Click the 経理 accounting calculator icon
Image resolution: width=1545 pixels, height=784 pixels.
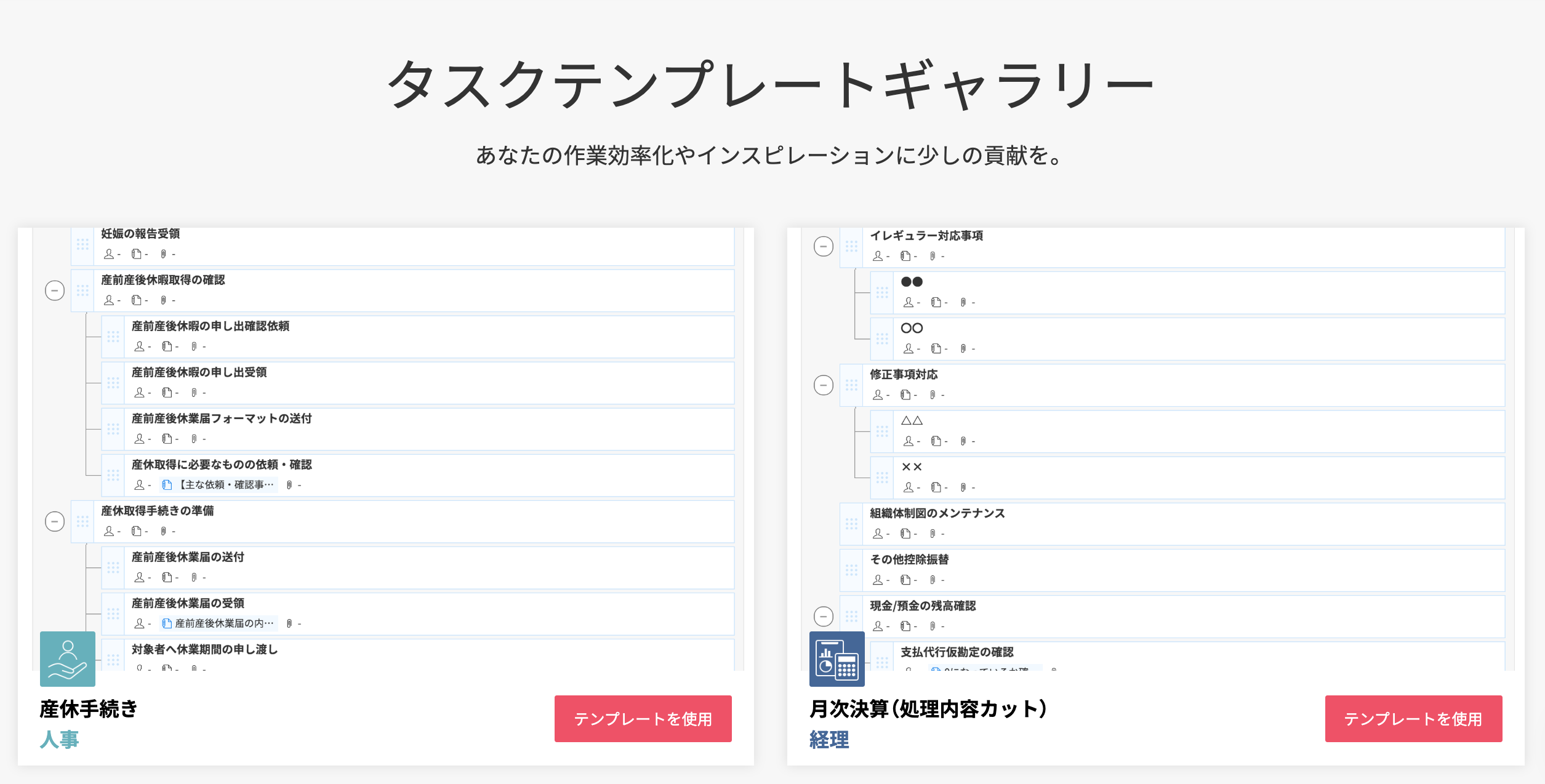[837, 659]
